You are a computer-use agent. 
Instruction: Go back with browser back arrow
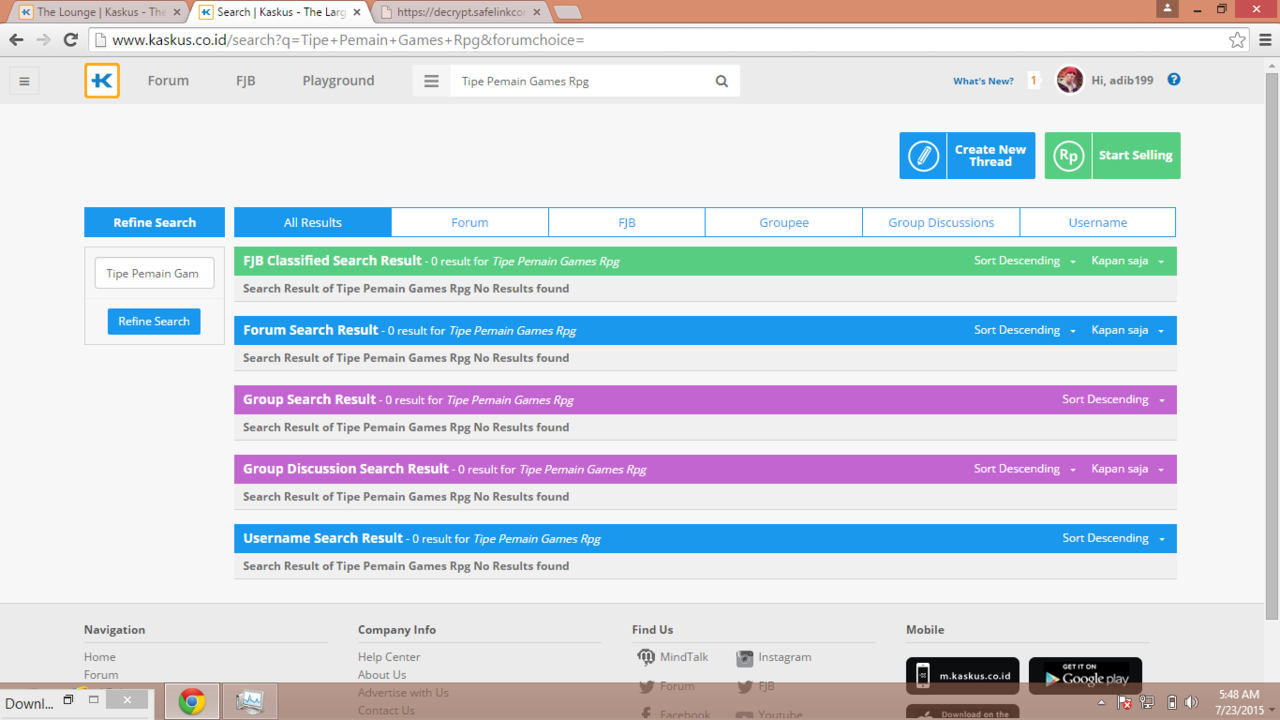coord(16,40)
